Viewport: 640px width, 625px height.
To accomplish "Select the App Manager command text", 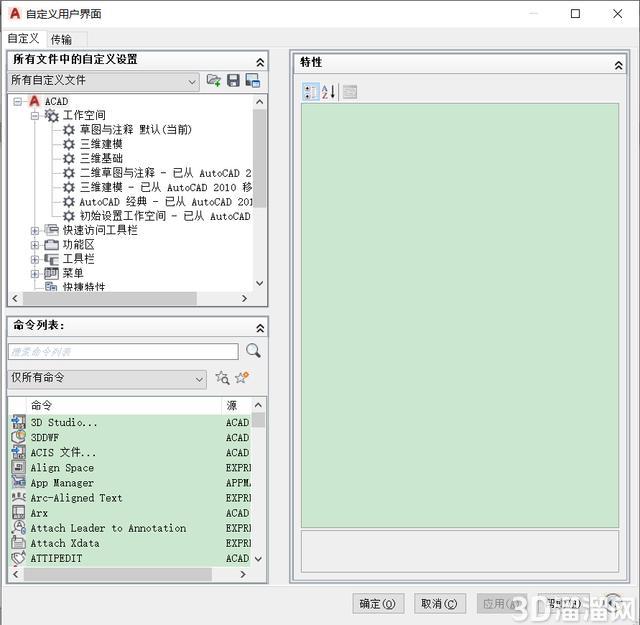I will pyautogui.click(x=62, y=483).
